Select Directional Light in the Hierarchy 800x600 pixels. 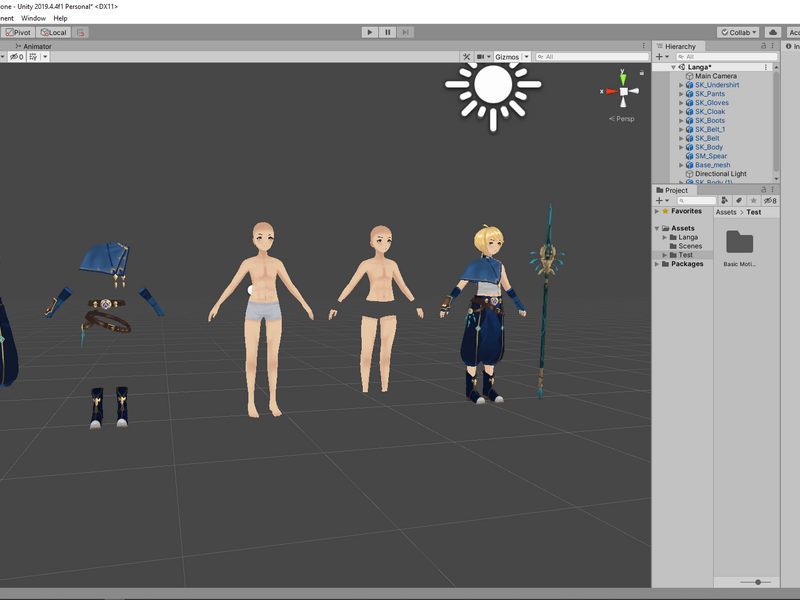(x=720, y=174)
